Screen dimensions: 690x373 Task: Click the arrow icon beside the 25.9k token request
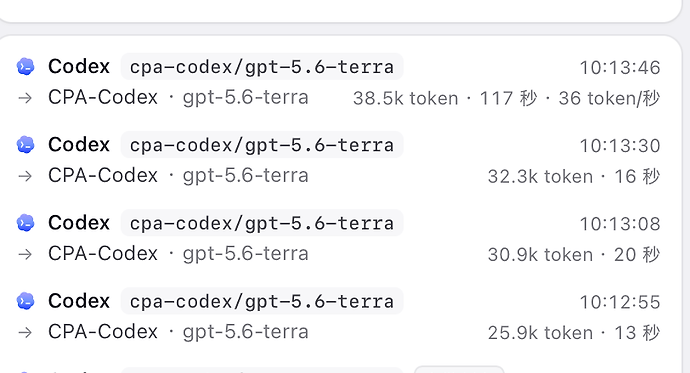point(25,332)
